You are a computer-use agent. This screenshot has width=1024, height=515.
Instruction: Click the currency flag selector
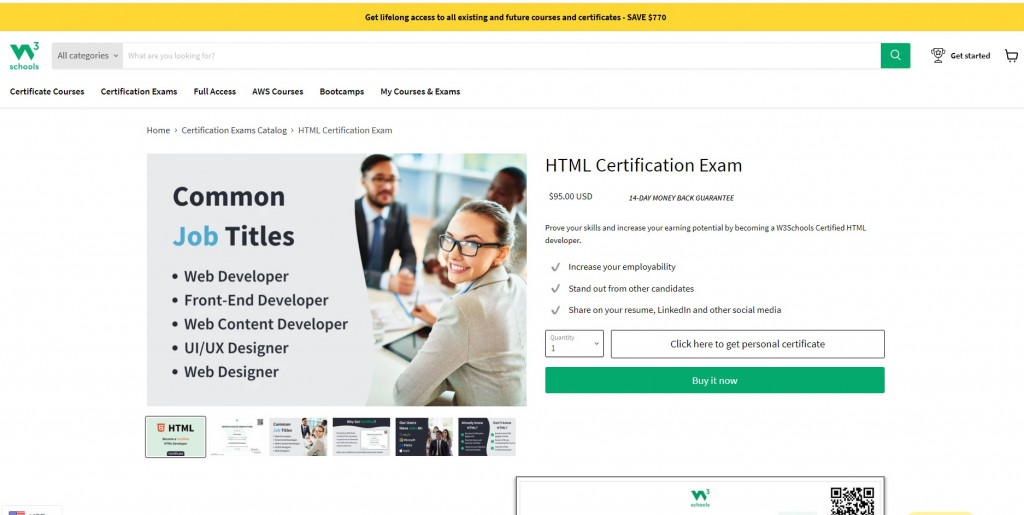point(30,511)
